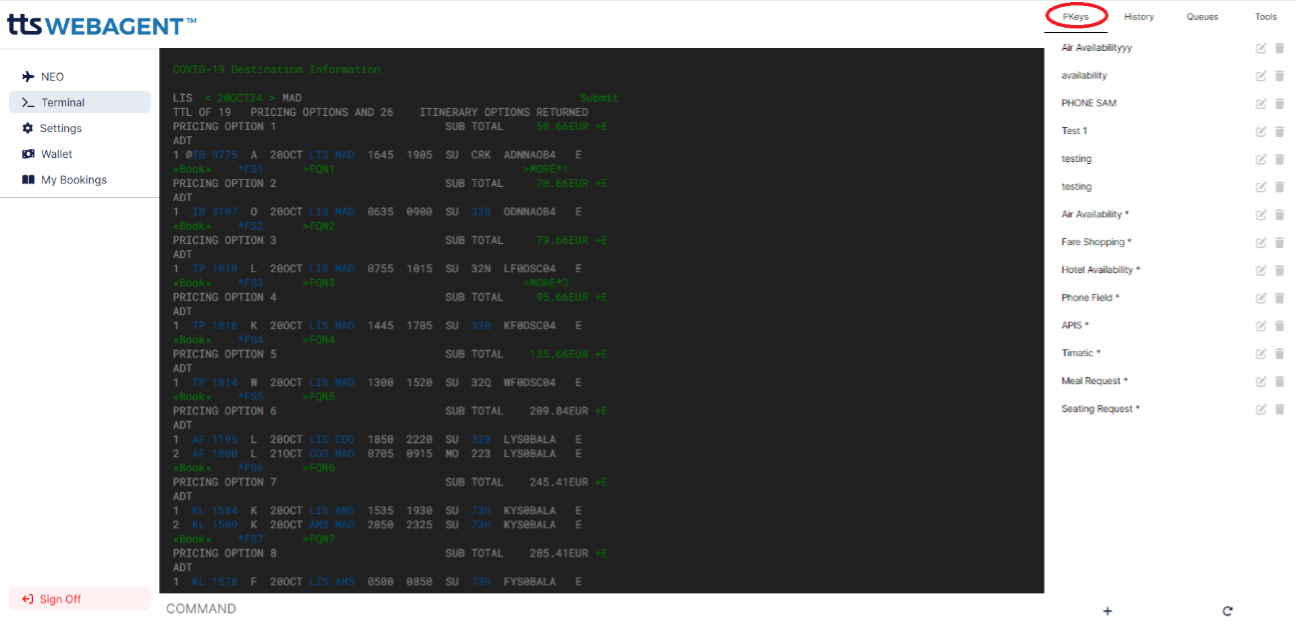
Task: Edit the lowercase 'availability' PKey
Action: (x=1261, y=76)
